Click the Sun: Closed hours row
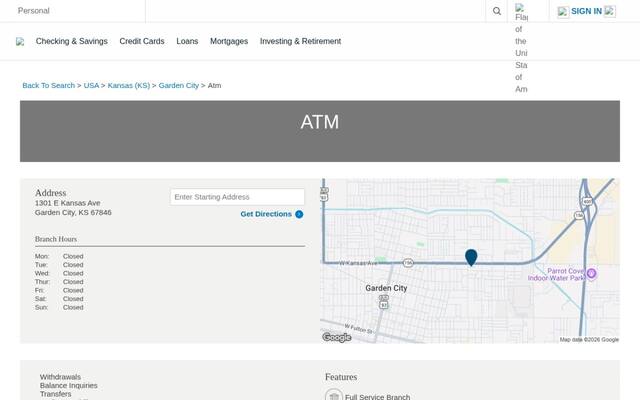Screen dimensions: 640x400 [59, 307]
